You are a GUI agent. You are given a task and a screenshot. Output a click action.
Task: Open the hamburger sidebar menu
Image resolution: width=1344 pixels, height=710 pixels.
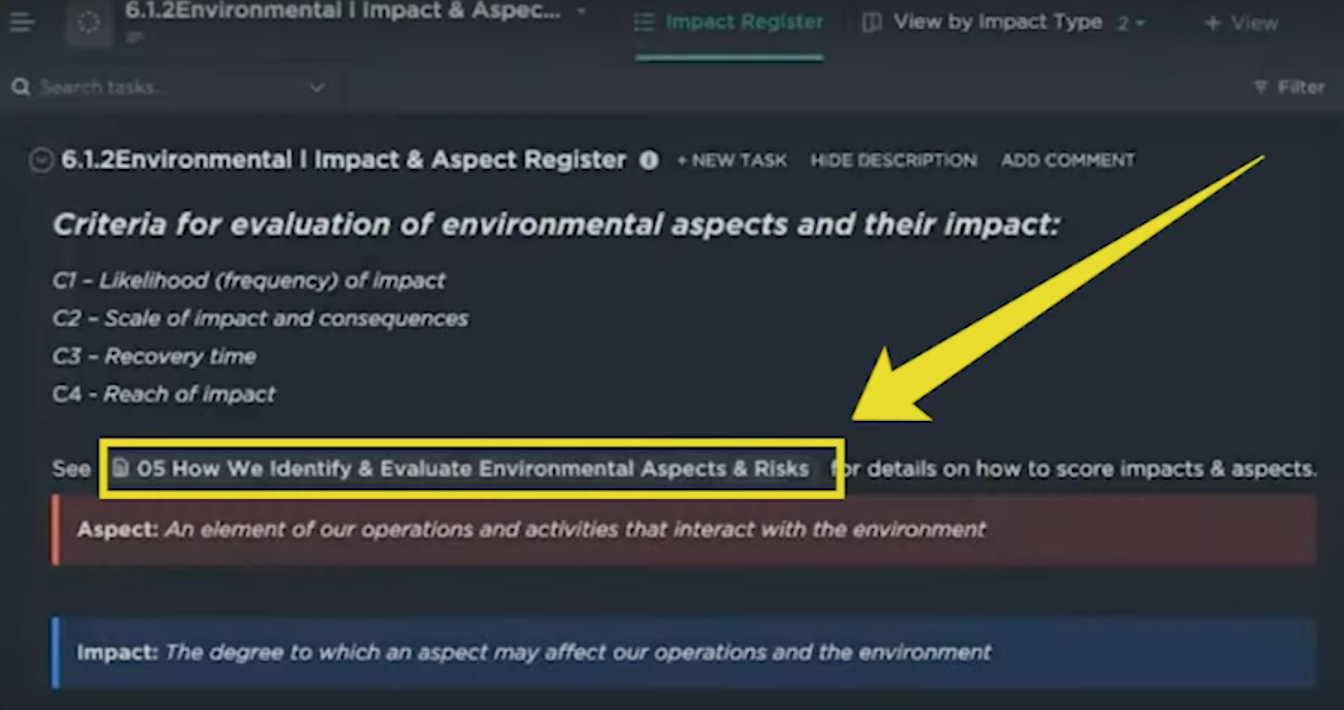[x=22, y=22]
